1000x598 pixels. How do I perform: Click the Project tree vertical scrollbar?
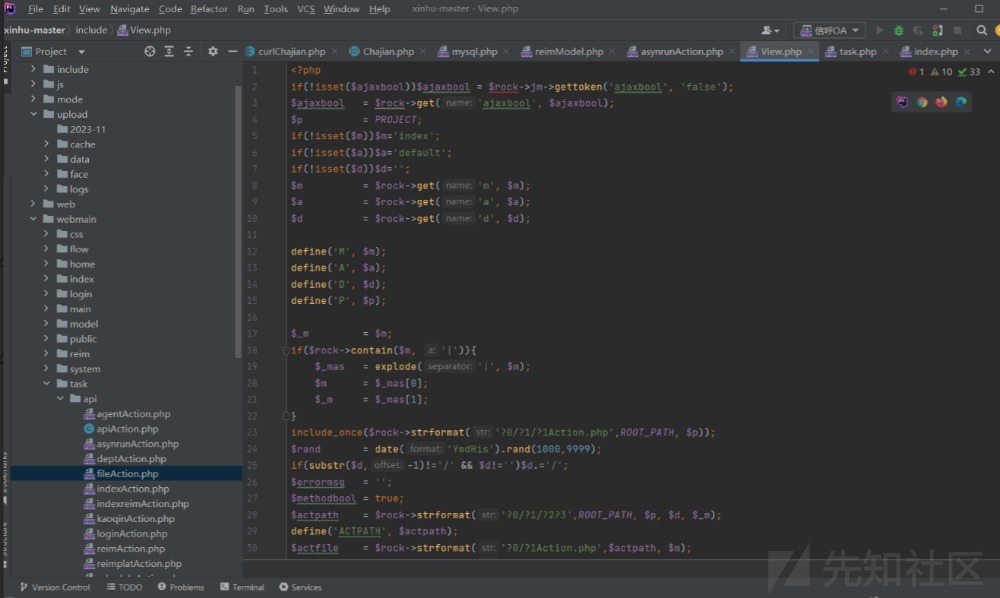[238, 220]
